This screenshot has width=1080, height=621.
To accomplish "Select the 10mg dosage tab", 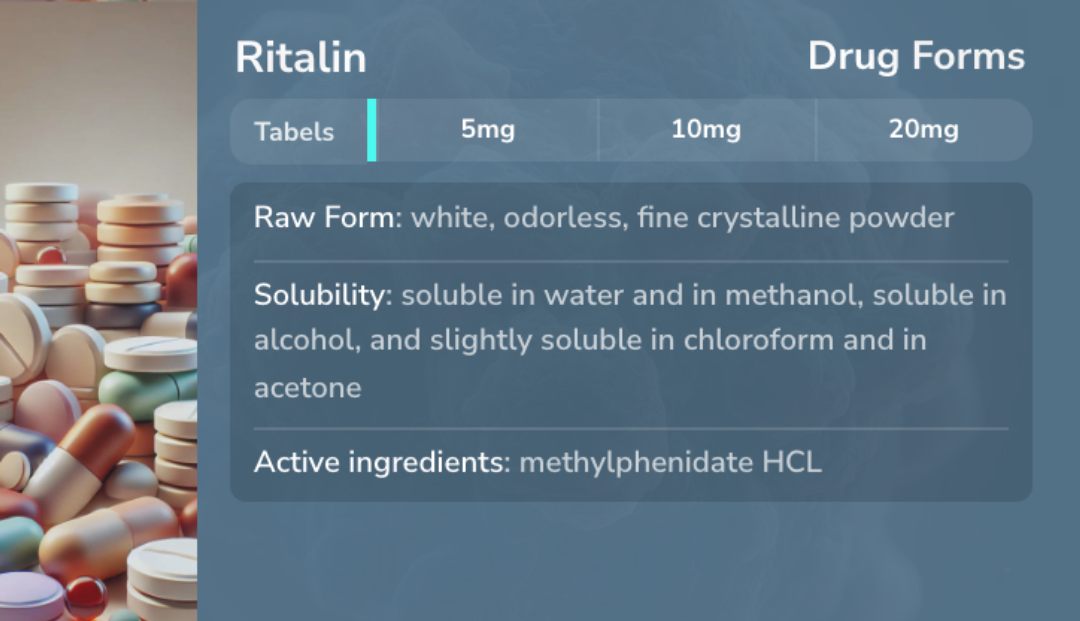I will (707, 129).
